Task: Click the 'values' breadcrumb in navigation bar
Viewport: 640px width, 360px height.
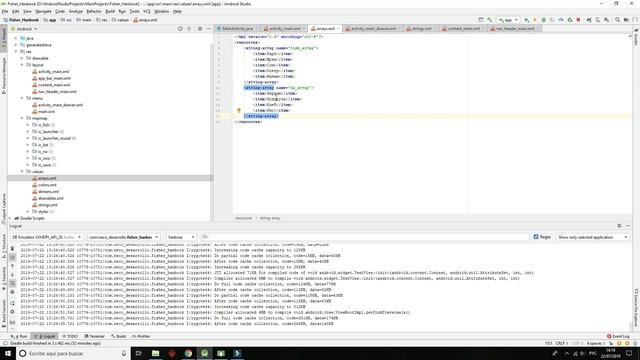Action: pos(120,20)
